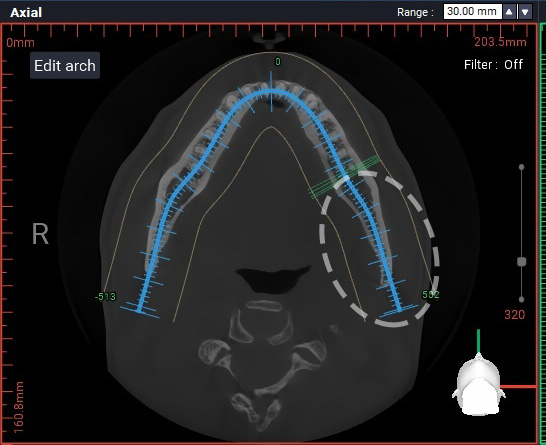Click the blue arch curve at midline
The image size is (546, 445).
point(272,92)
